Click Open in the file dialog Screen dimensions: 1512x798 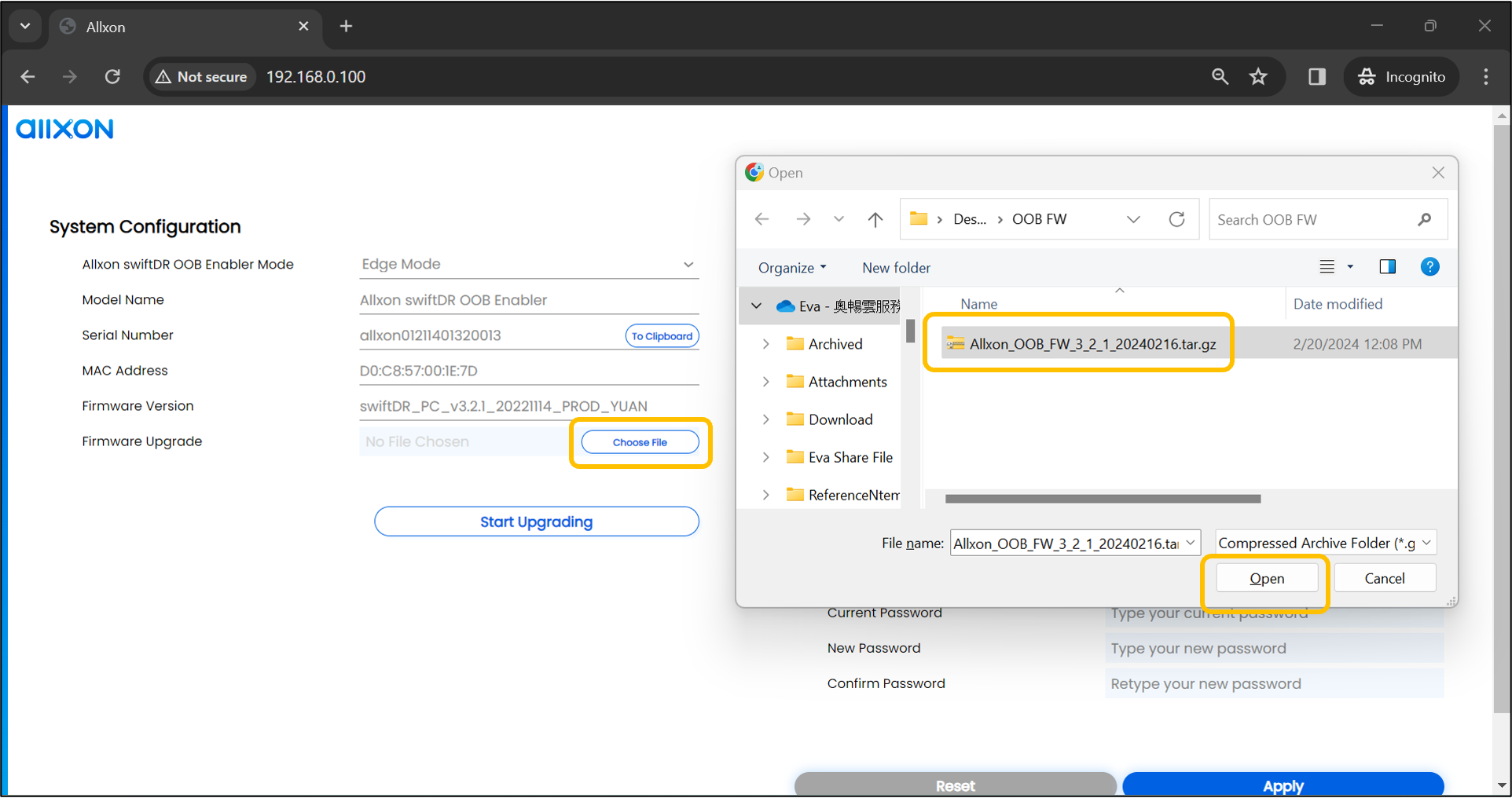[x=1267, y=578]
